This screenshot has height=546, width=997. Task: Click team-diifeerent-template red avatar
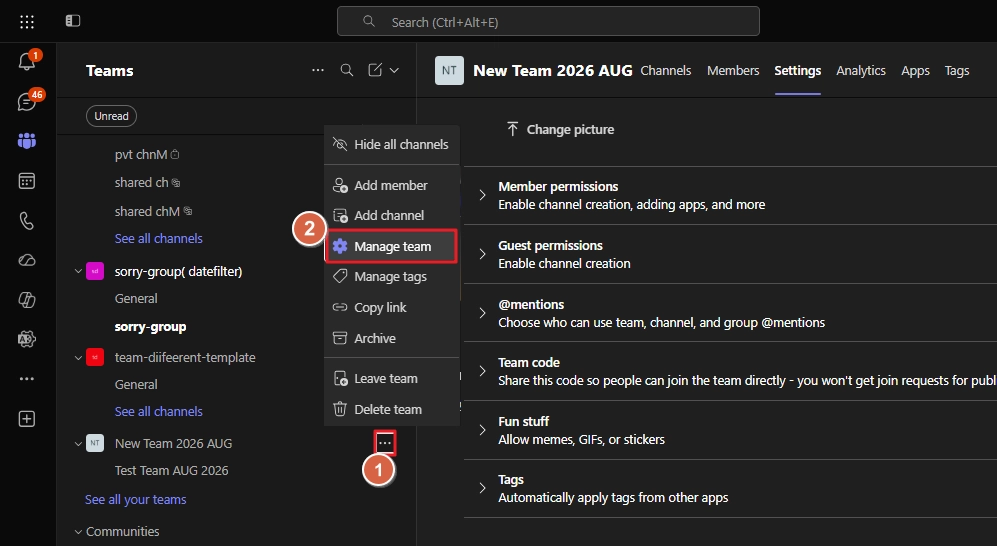(x=95, y=357)
